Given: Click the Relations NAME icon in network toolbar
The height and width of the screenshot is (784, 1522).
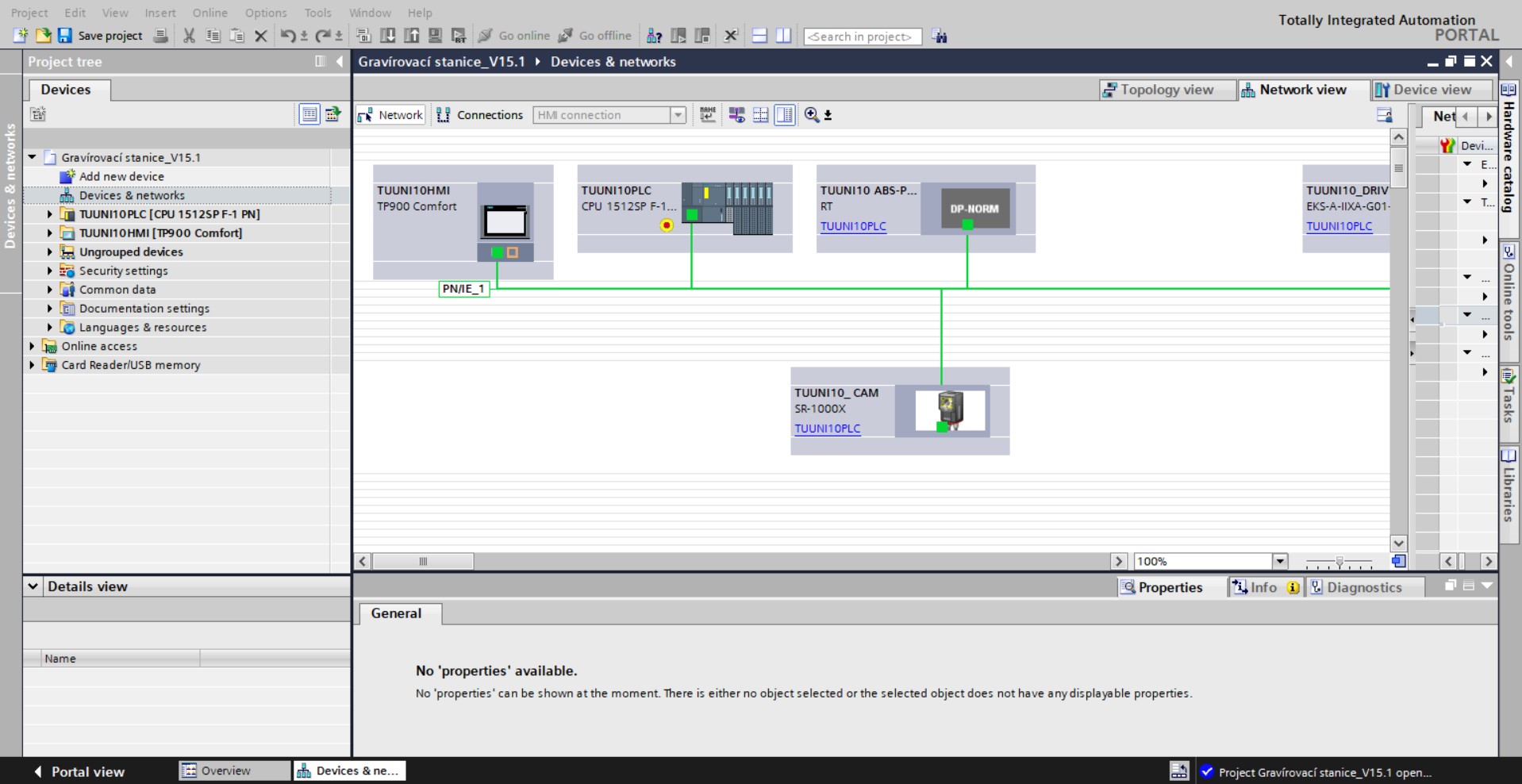Looking at the screenshot, I should [708, 115].
